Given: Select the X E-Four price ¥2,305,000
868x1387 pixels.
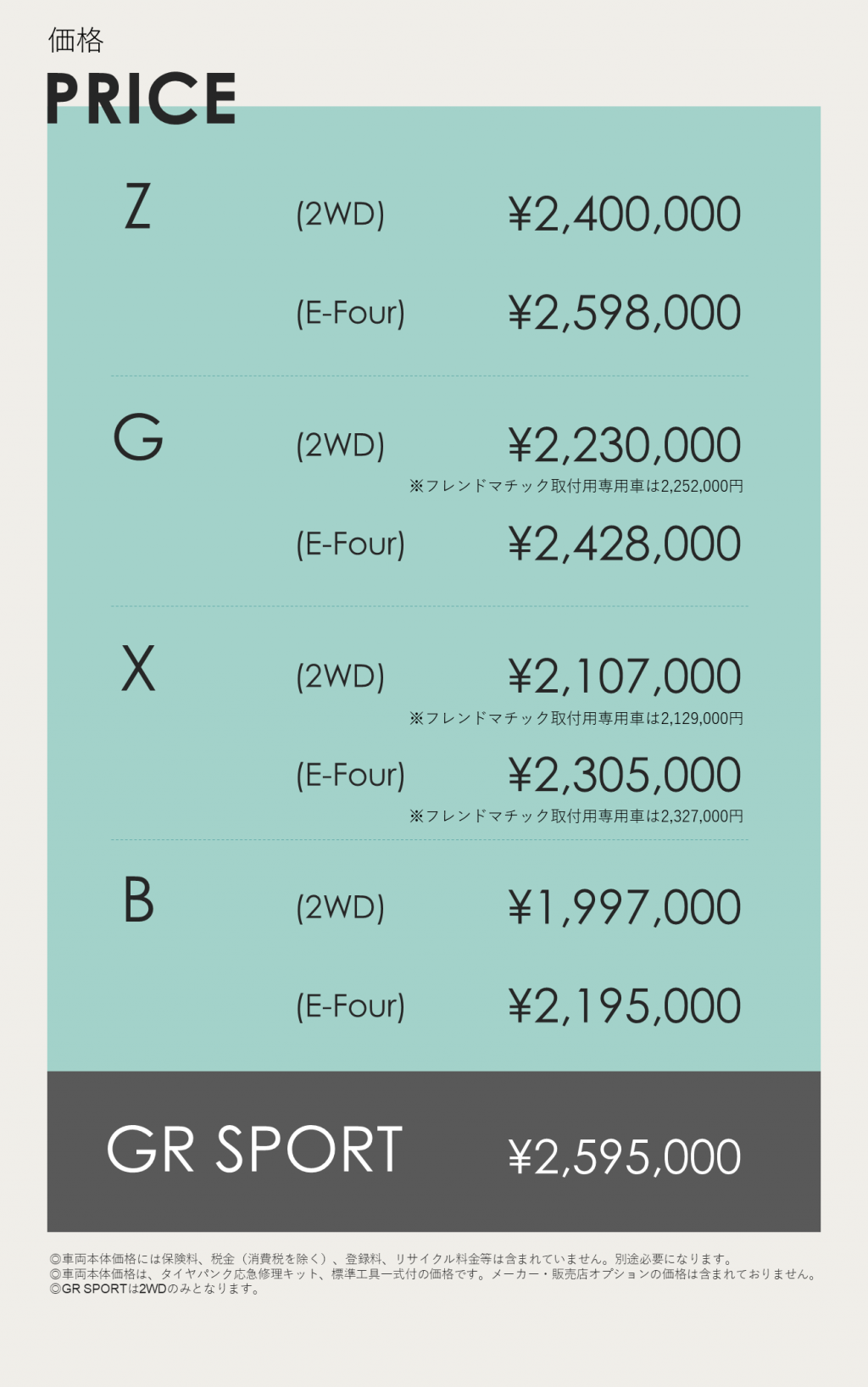Looking at the screenshot, I should pyautogui.click(x=625, y=775).
